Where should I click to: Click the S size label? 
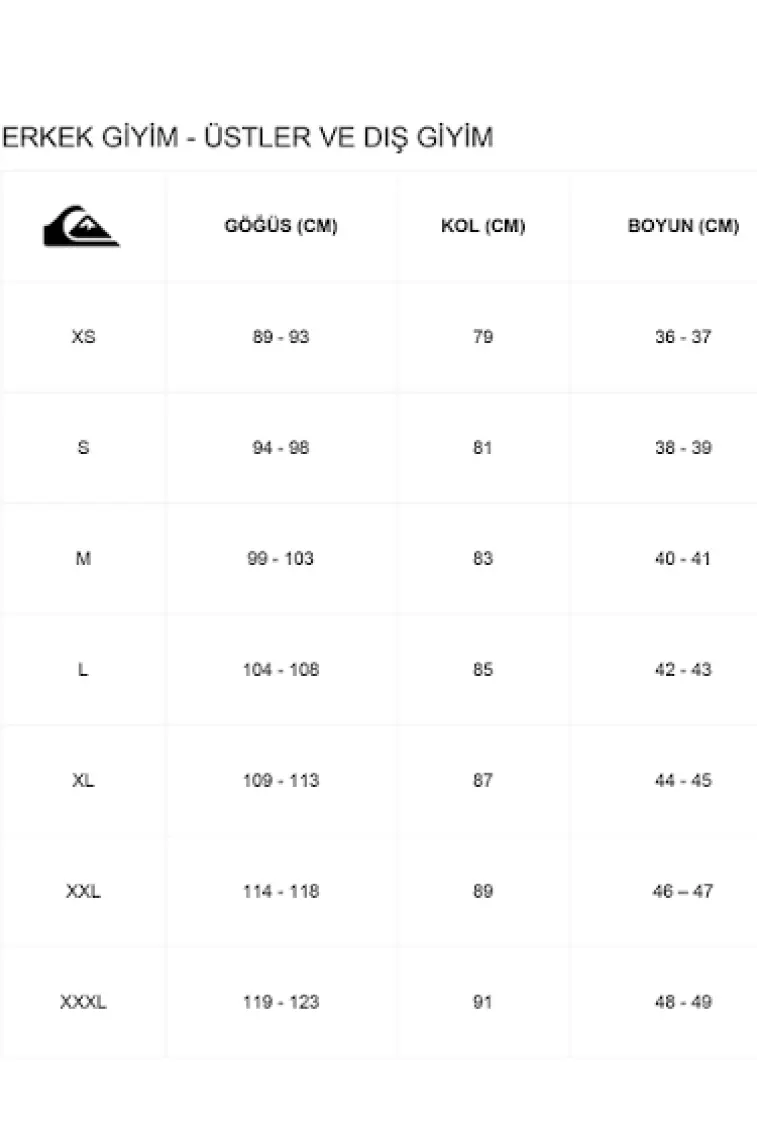point(83,448)
